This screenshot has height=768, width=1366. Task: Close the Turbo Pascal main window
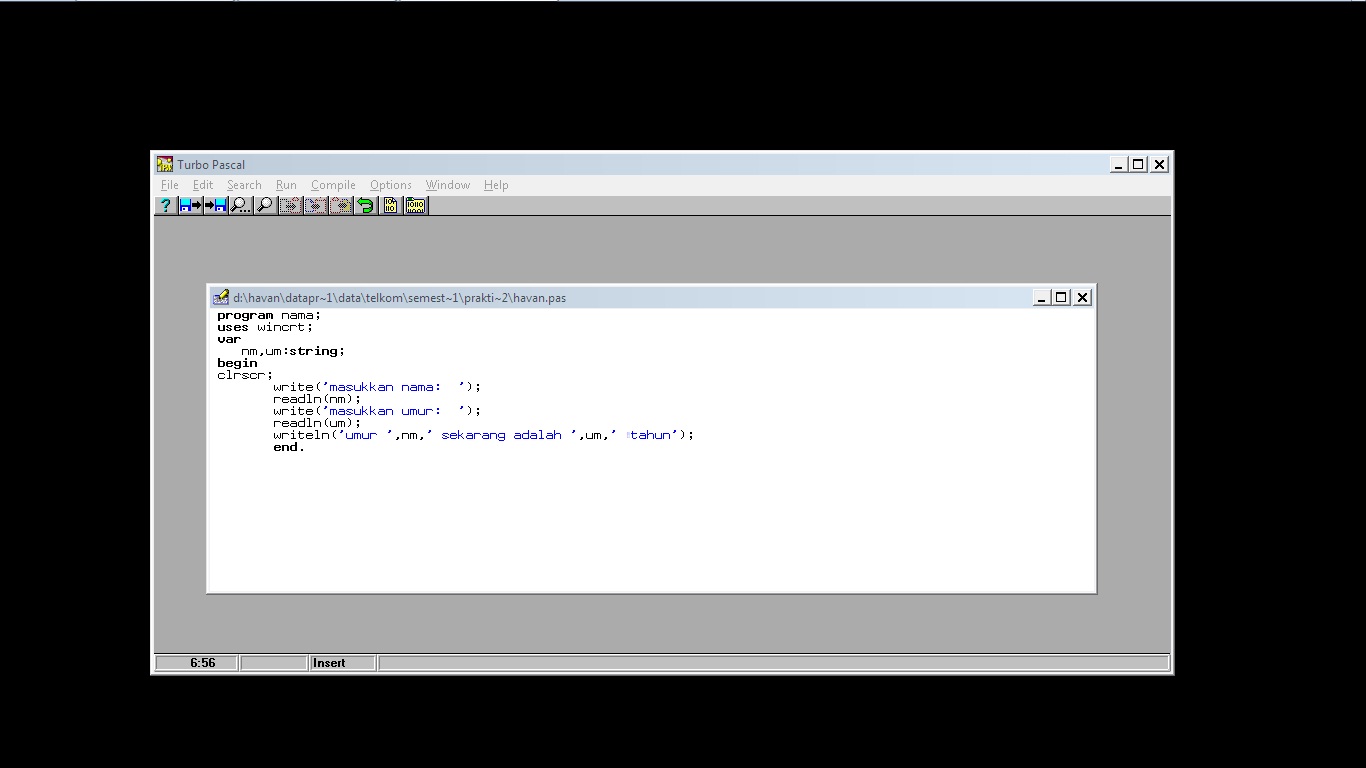pos(1160,164)
